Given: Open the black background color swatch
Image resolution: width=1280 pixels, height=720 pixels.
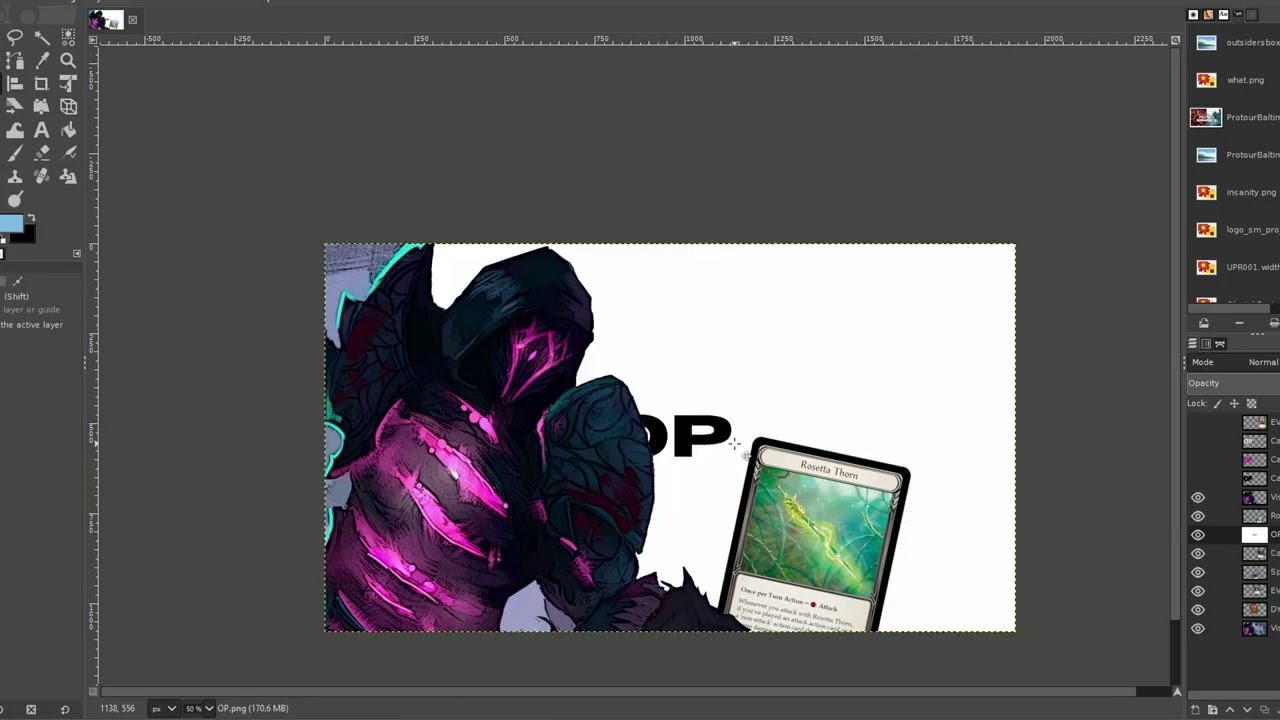Looking at the screenshot, I should (x=27, y=235).
